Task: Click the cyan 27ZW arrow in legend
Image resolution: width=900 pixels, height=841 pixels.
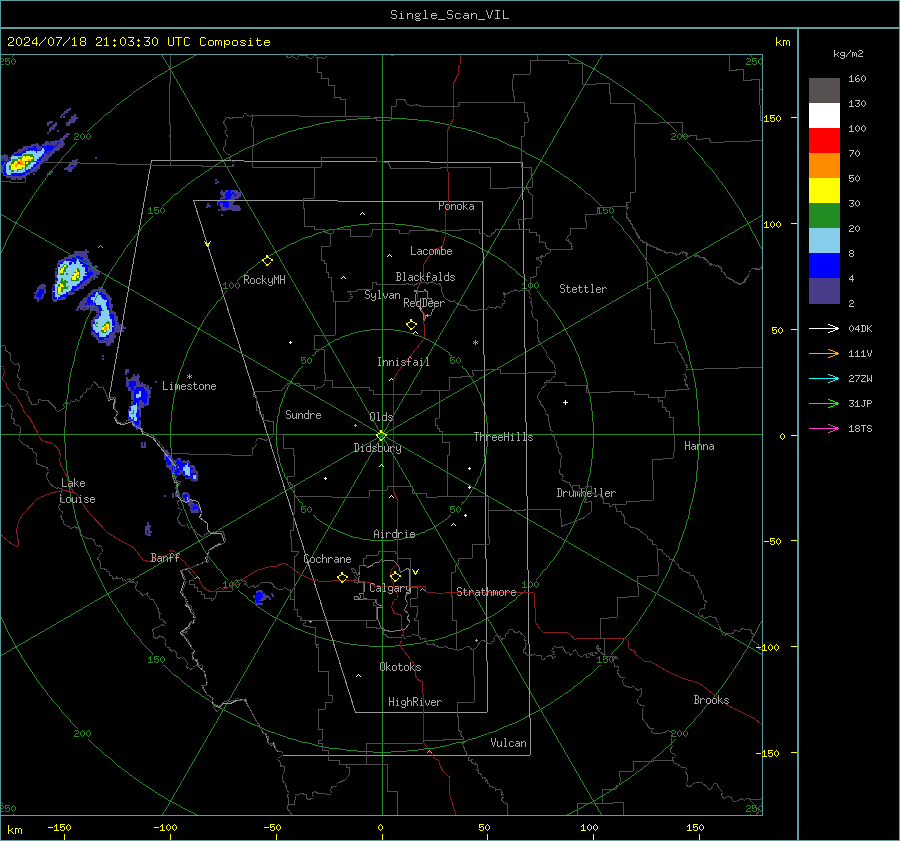Action: [x=824, y=378]
